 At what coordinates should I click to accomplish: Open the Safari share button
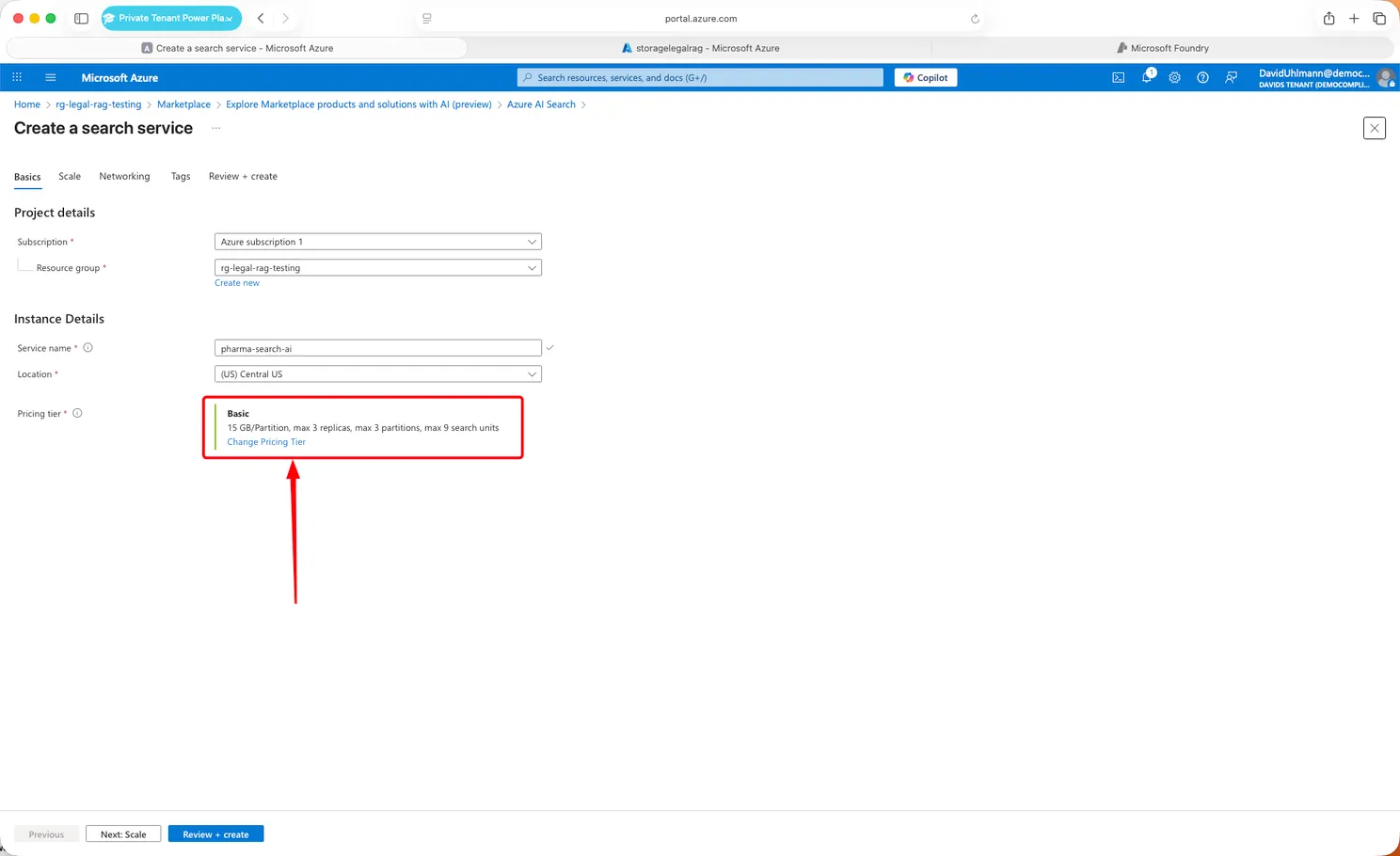tap(1328, 18)
